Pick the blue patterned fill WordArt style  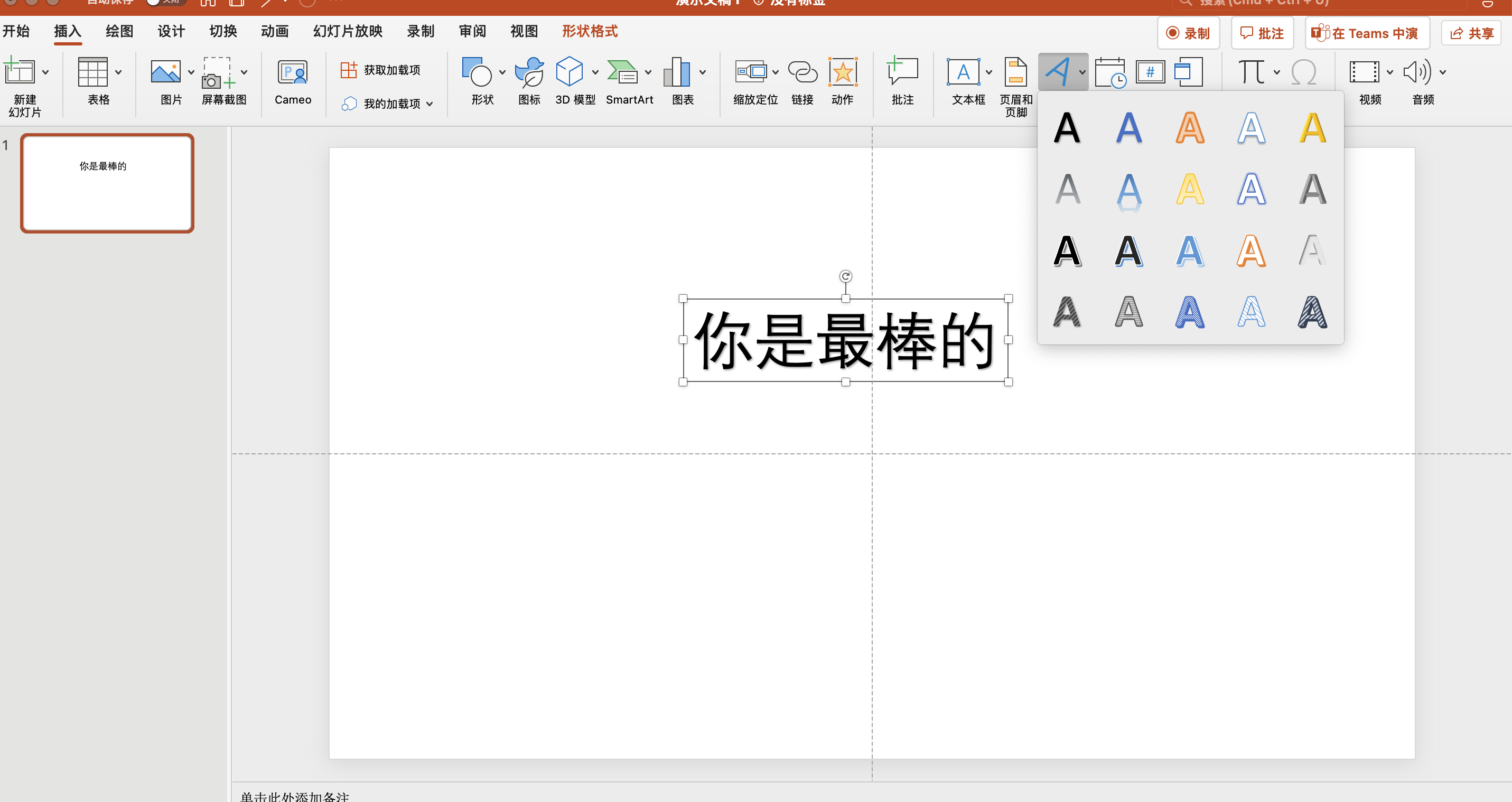pos(1190,312)
